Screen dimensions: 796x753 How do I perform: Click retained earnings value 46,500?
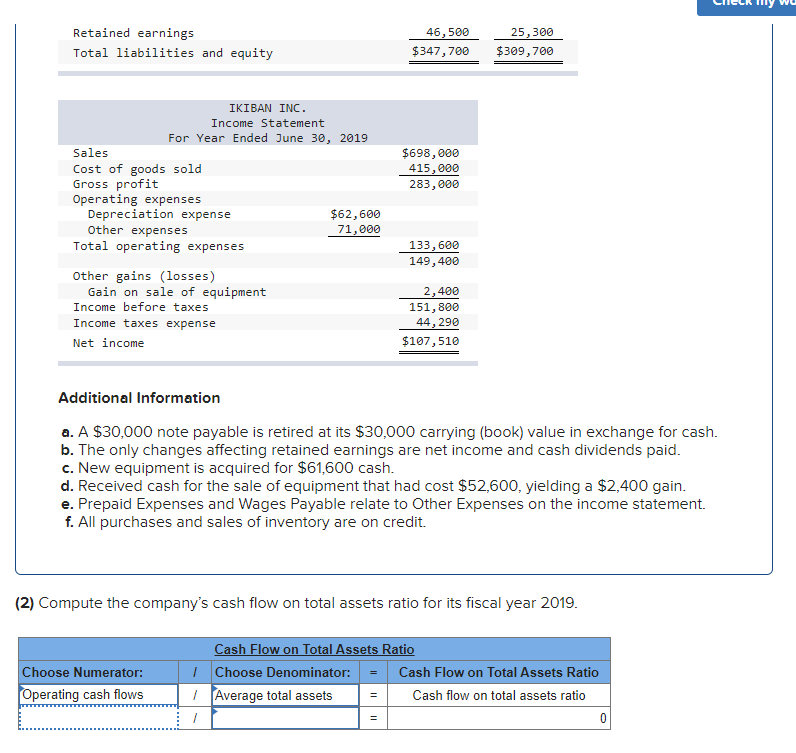(447, 32)
